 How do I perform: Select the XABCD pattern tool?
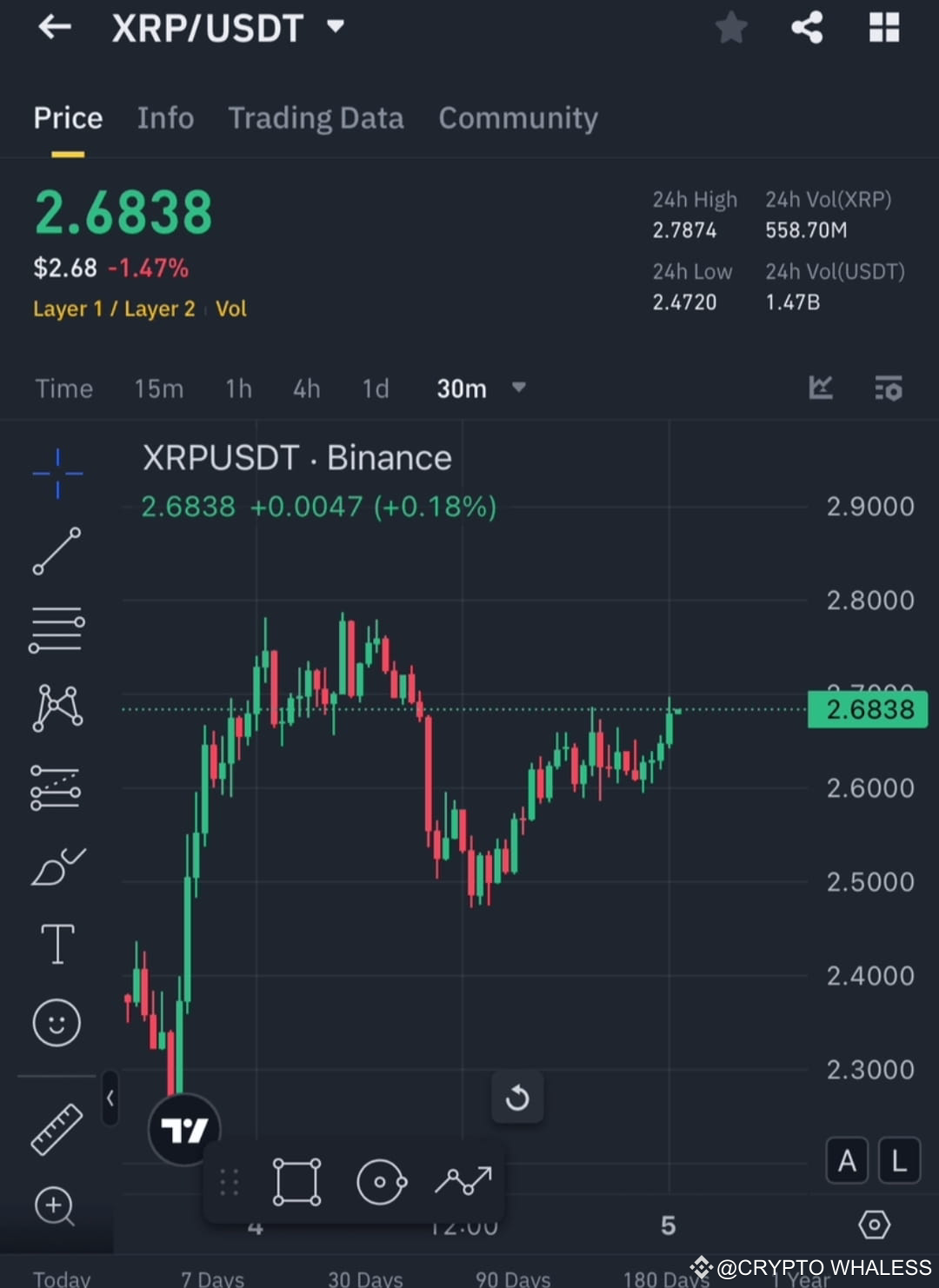tap(57, 708)
